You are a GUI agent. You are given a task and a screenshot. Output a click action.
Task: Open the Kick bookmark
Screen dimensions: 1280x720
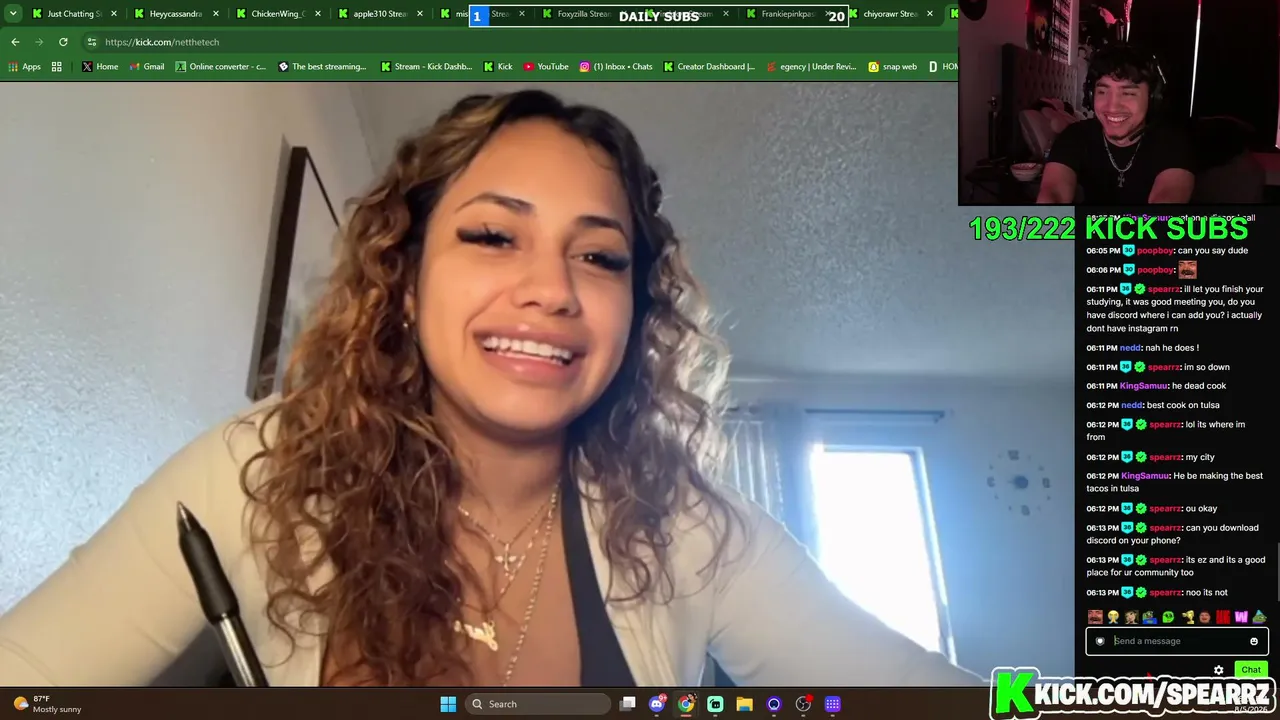coord(498,67)
